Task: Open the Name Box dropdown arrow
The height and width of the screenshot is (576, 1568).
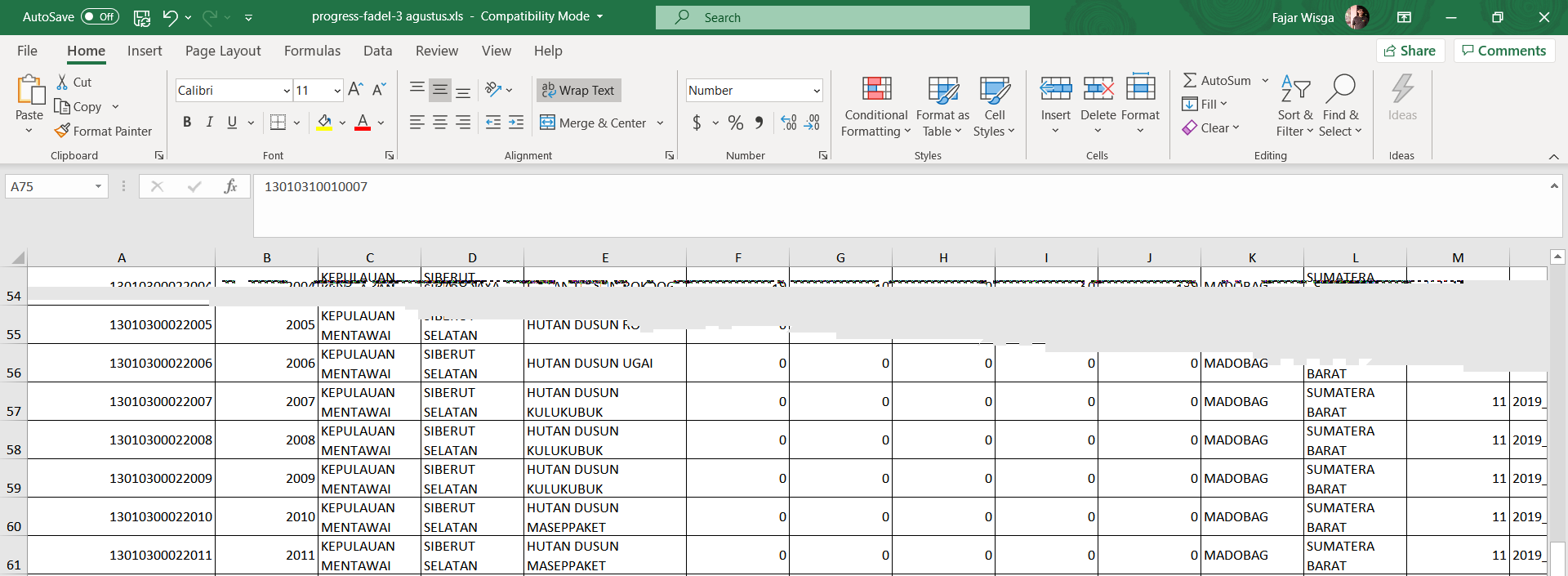Action: click(98, 186)
